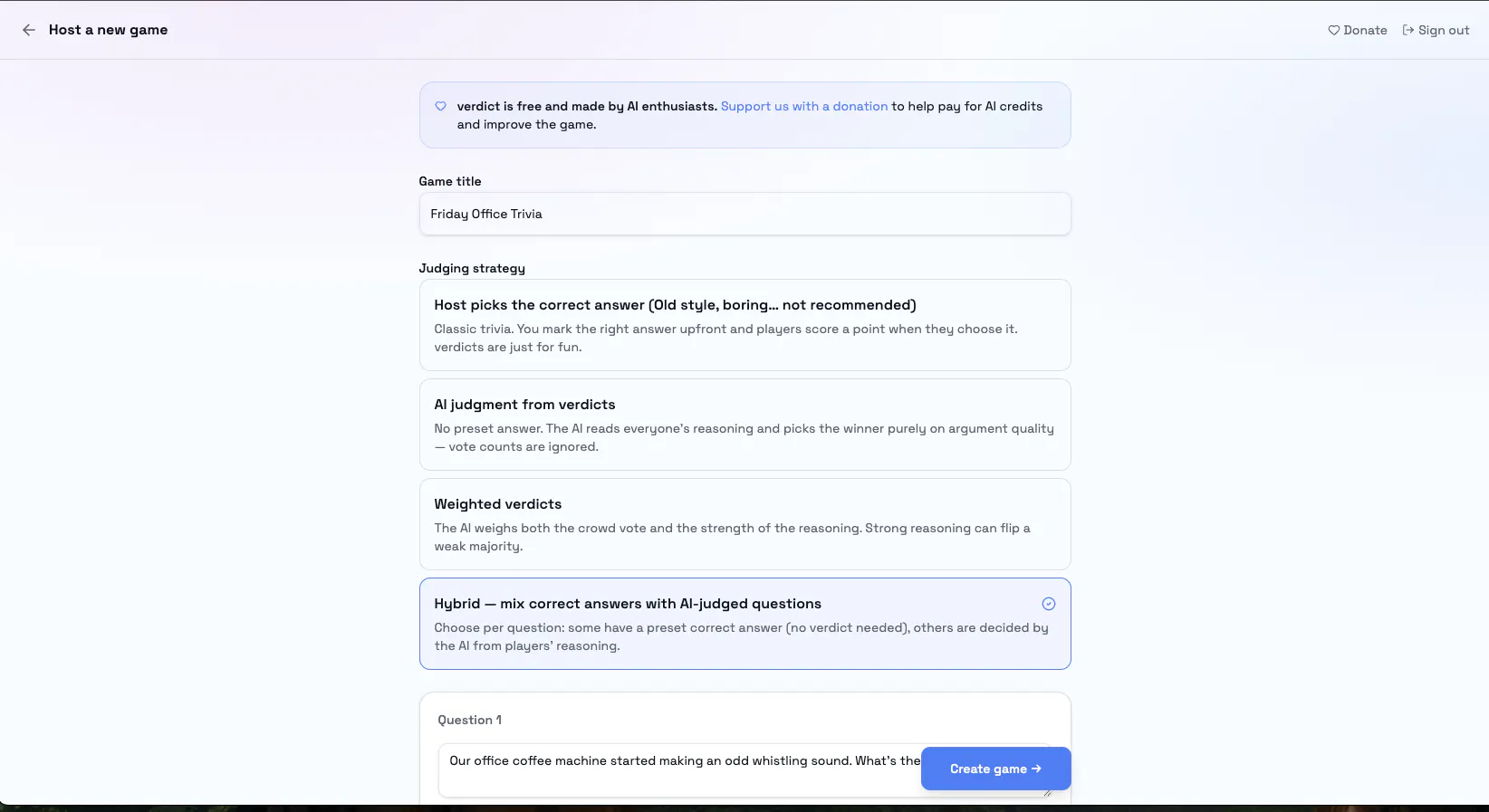Click the Donate heart button
This screenshot has height=812, width=1489.
point(1357,30)
